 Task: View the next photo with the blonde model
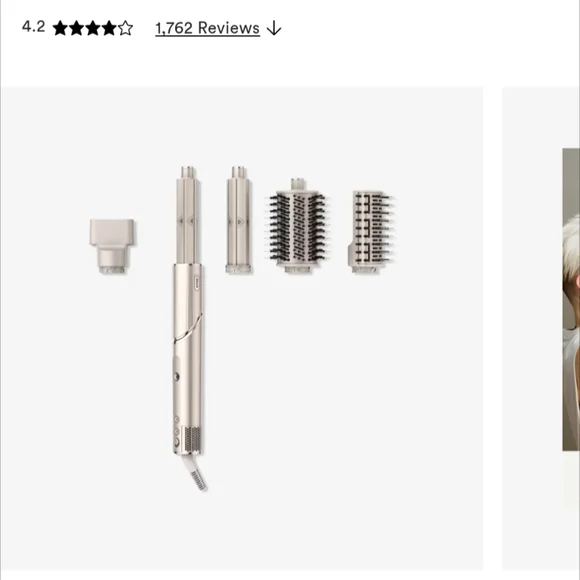point(571,300)
